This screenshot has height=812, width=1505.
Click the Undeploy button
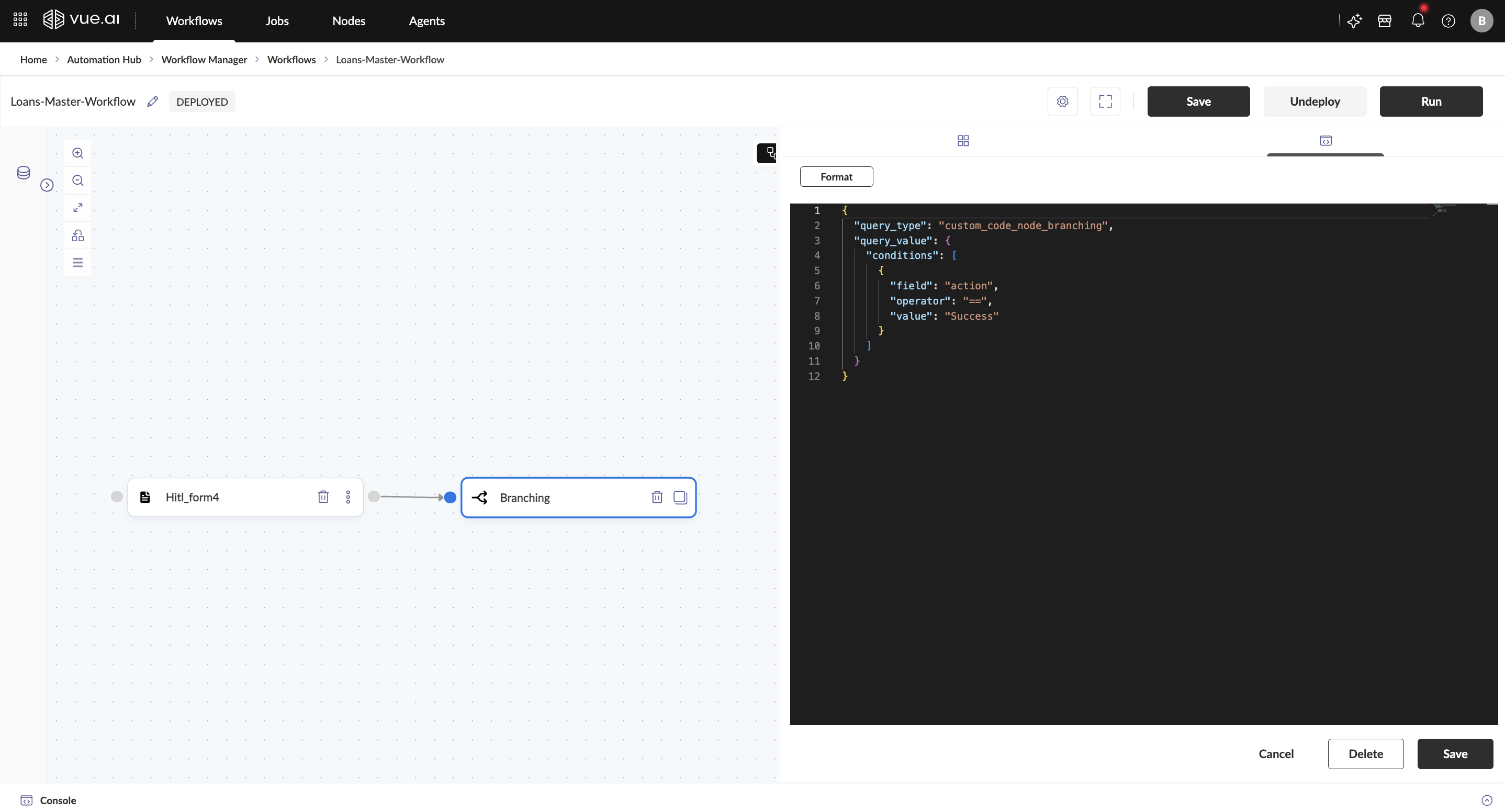[x=1315, y=101]
